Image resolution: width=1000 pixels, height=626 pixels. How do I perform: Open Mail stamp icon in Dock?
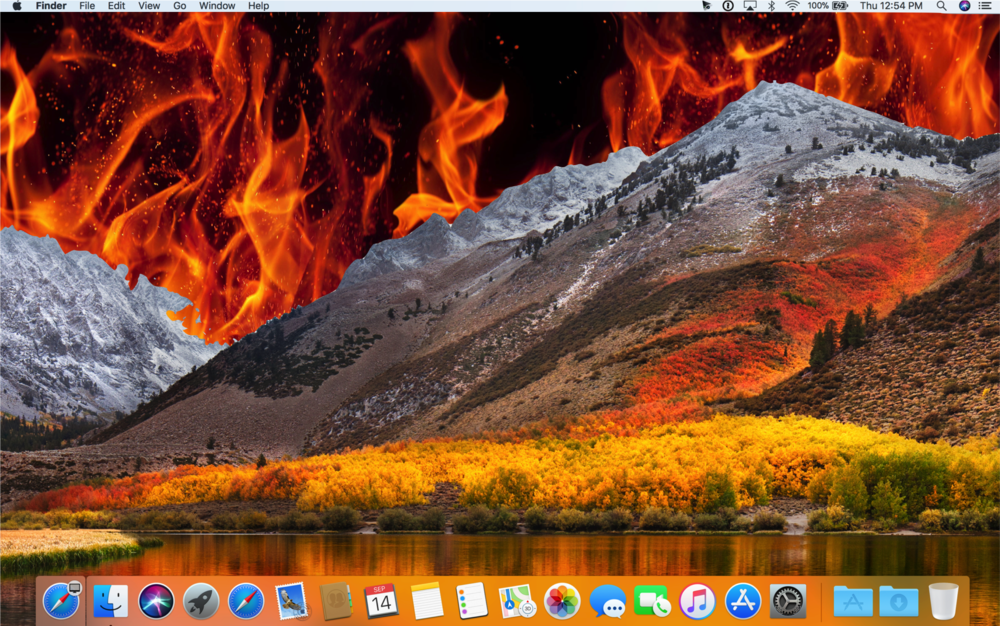[291, 601]
